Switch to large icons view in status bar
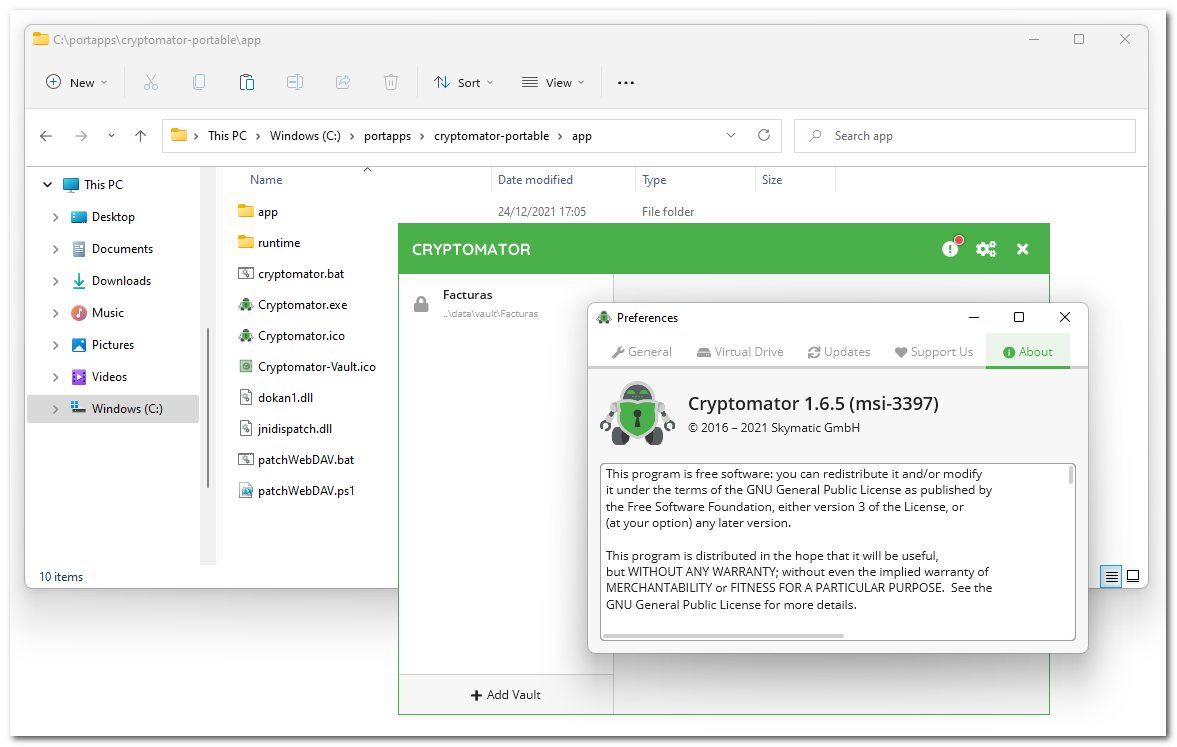Screen dimensions: 1177x747 tap(1133, 577)
